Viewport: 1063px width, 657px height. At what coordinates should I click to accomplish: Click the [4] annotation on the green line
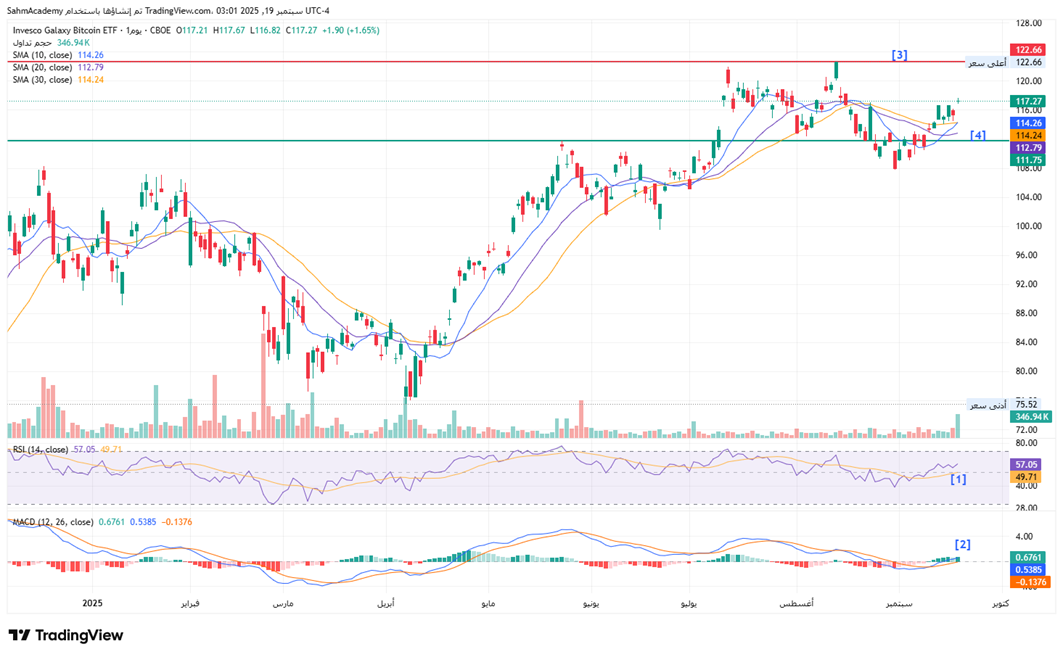(x=977, y=135)
